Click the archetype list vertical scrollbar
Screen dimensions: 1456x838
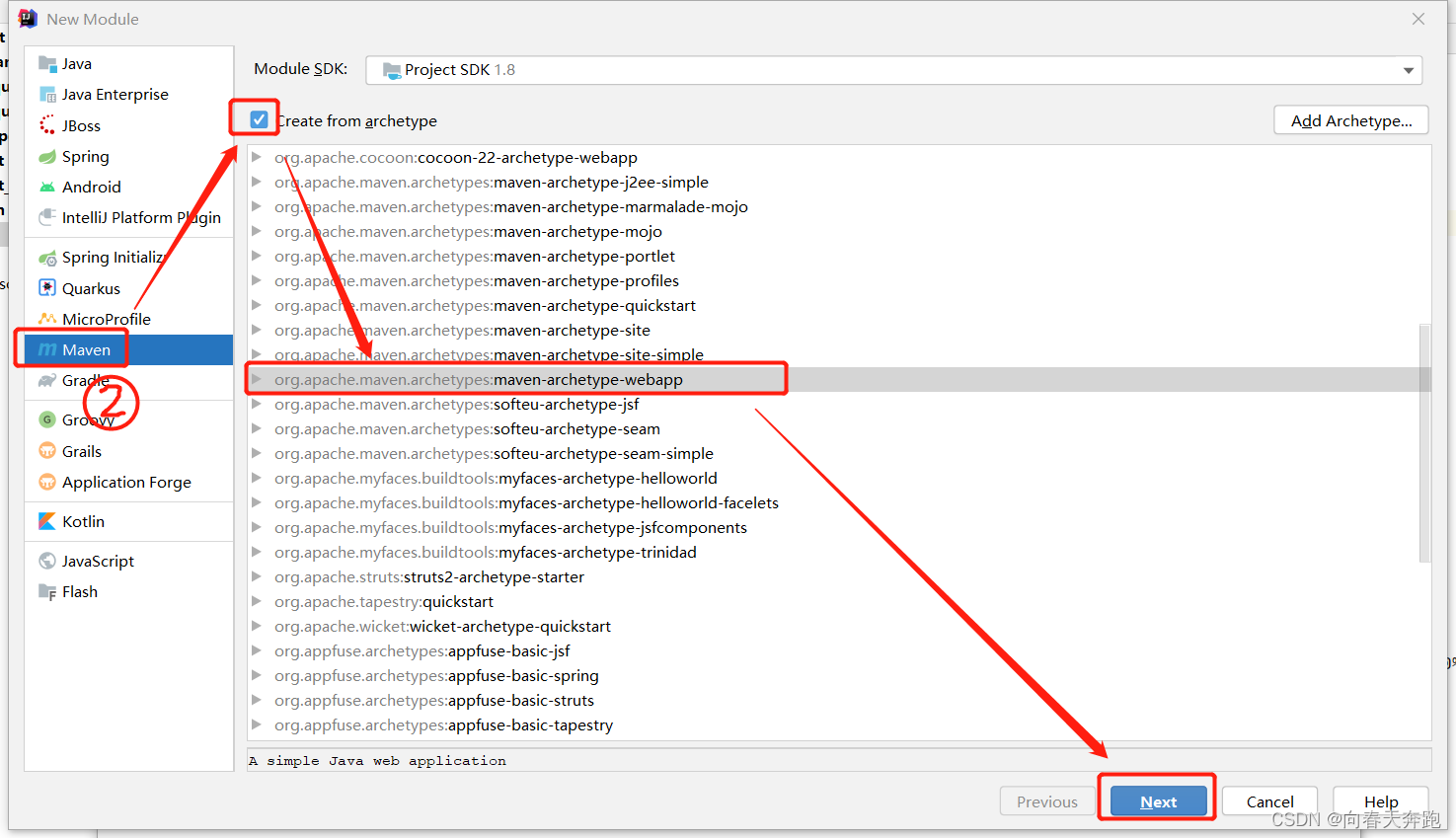1424,441
